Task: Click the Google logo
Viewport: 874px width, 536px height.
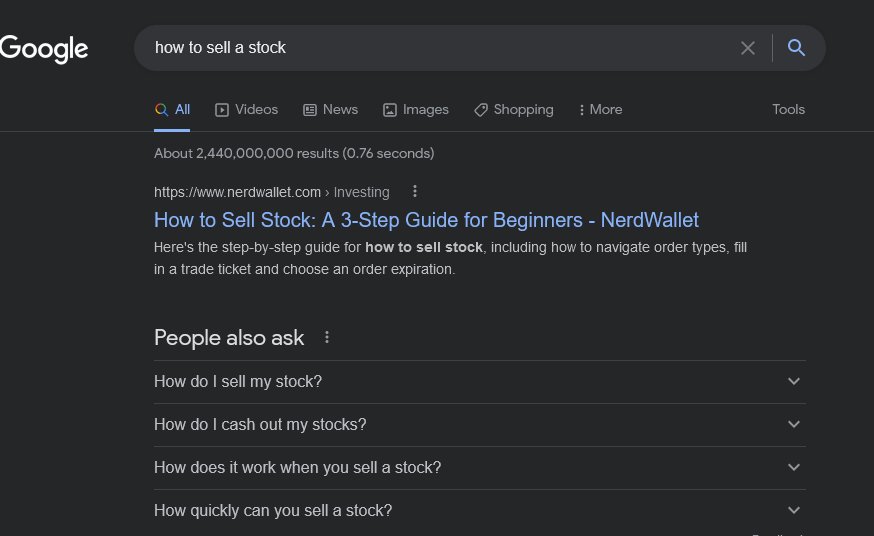Action: point(43,49)
